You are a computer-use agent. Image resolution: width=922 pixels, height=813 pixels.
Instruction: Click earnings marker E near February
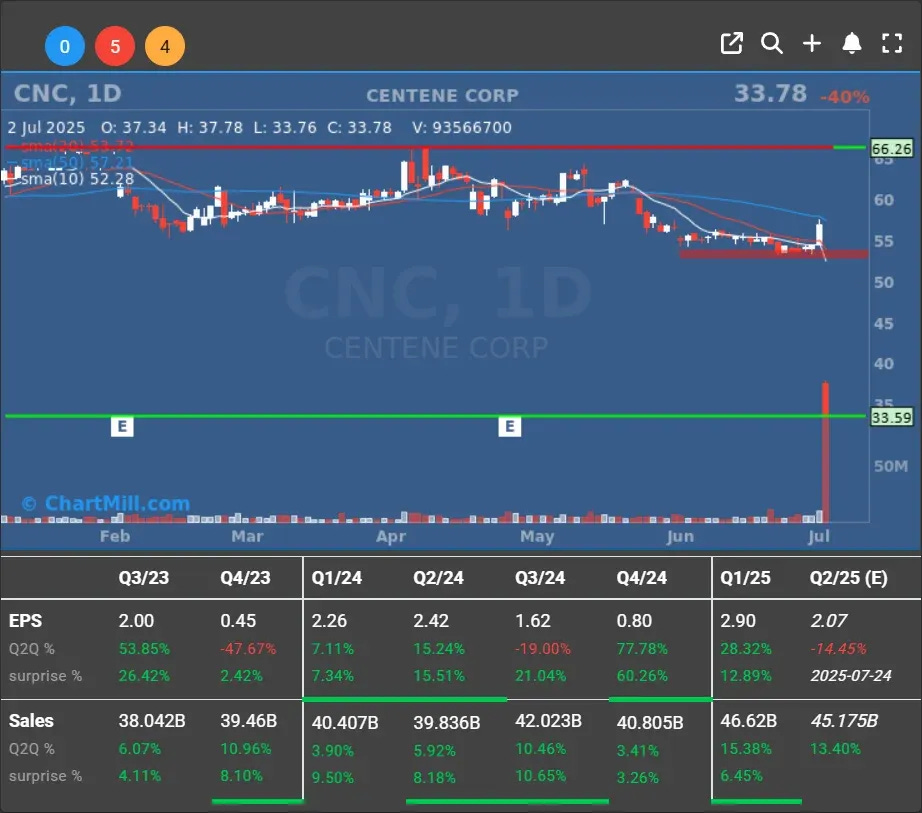[122, 426]
